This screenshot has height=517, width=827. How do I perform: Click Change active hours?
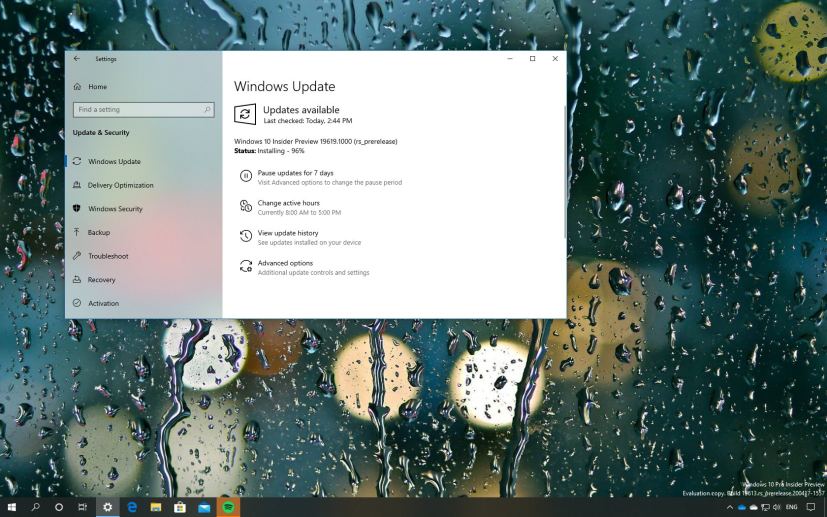289,203
